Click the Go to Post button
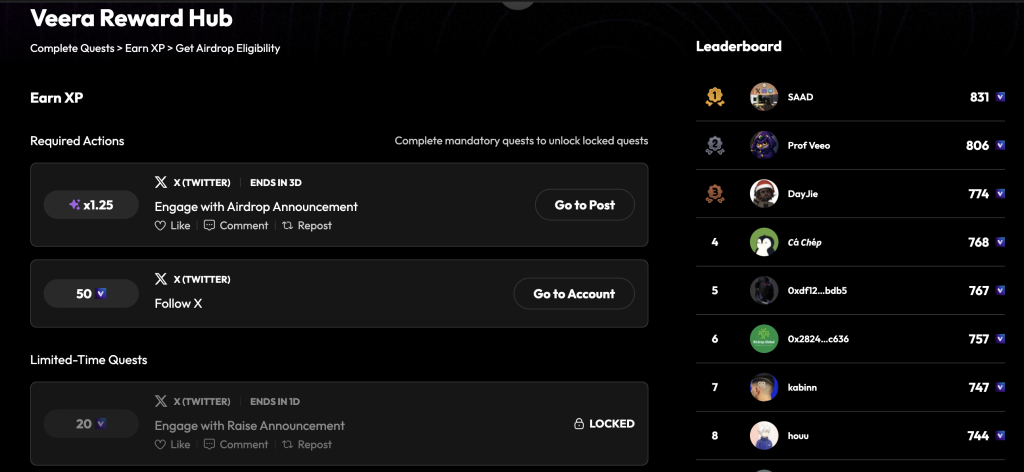The height and width of the screenshot is (472, 1024). 585,205
